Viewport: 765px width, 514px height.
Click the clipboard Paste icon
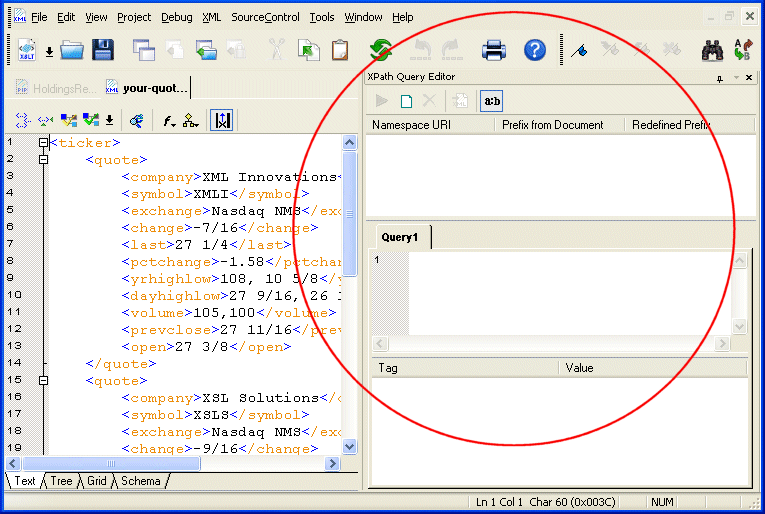click(x=340, y=50)
